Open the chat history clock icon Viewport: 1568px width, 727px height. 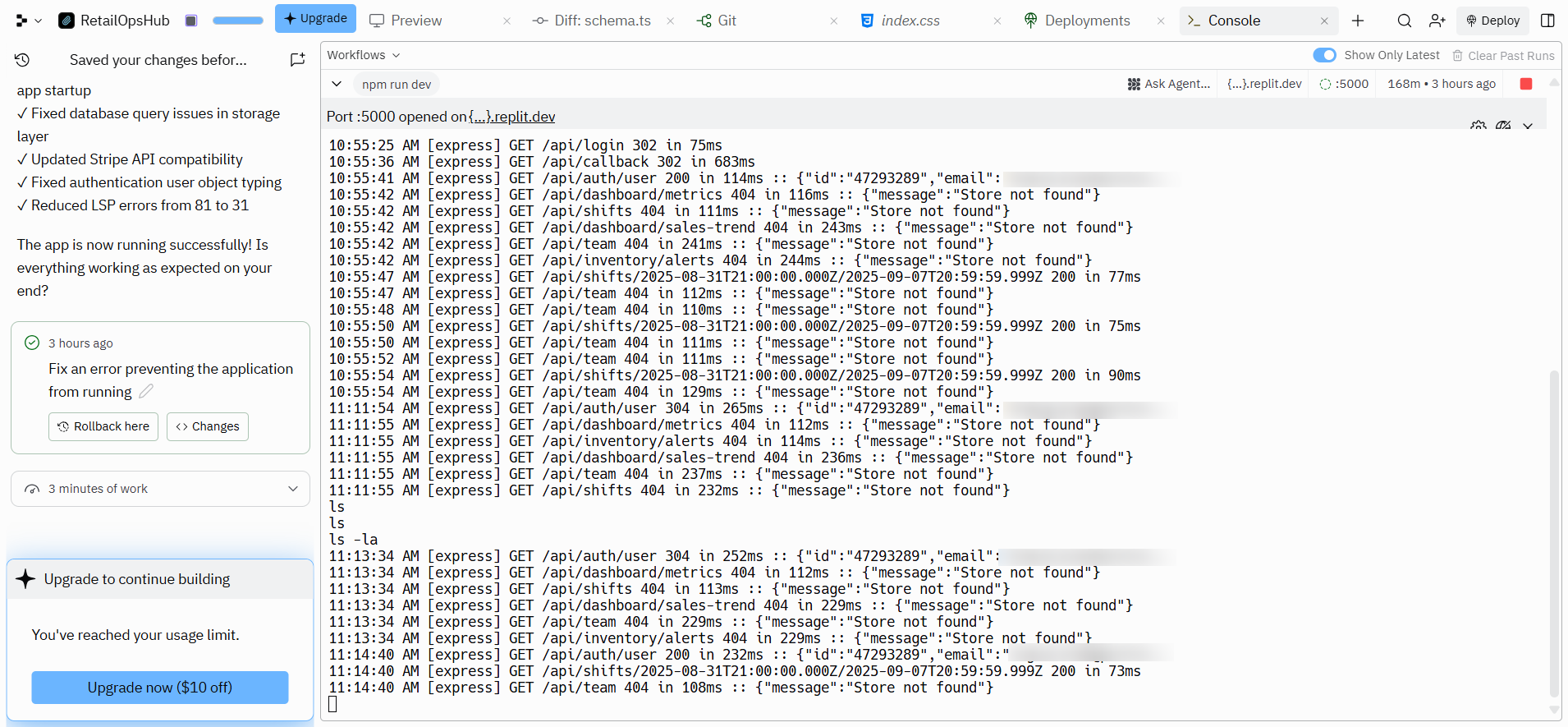coord(22,59)
